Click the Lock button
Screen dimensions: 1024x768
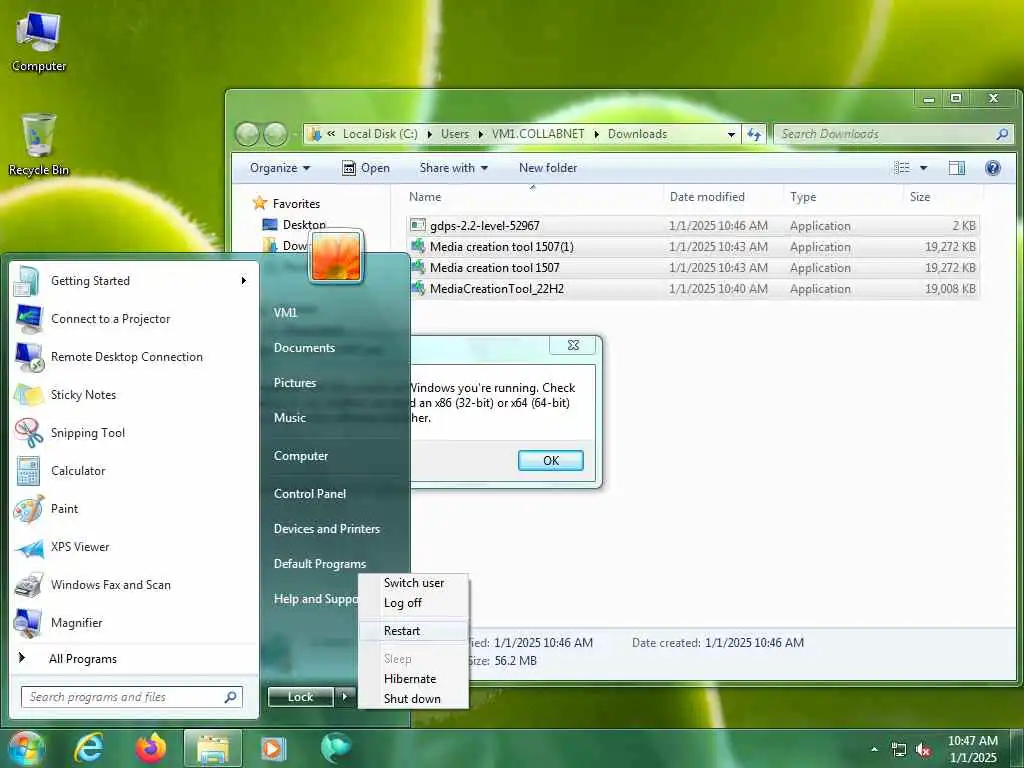pos(300,697)
